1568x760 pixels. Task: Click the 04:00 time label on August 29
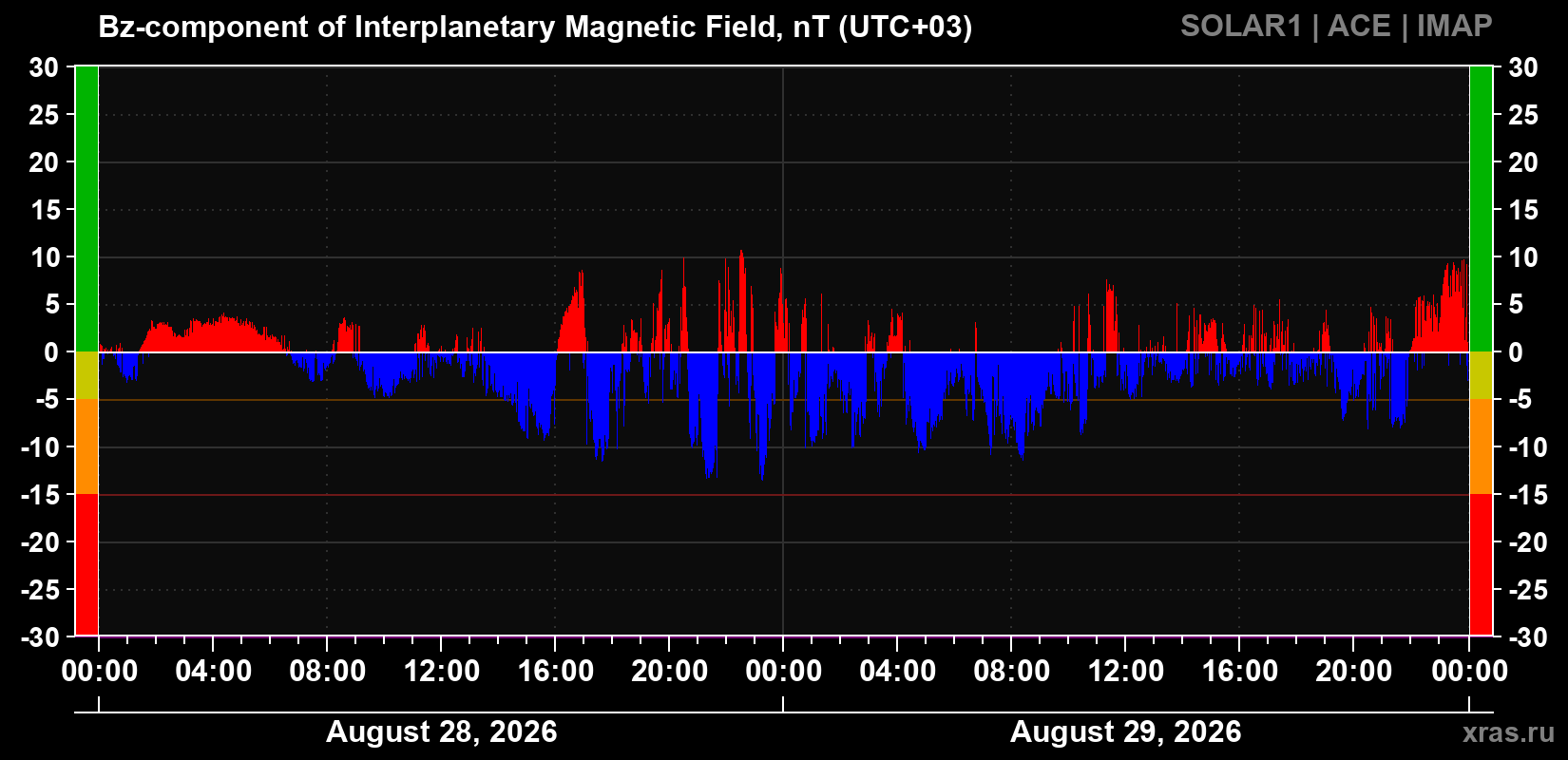click(898, 672)
